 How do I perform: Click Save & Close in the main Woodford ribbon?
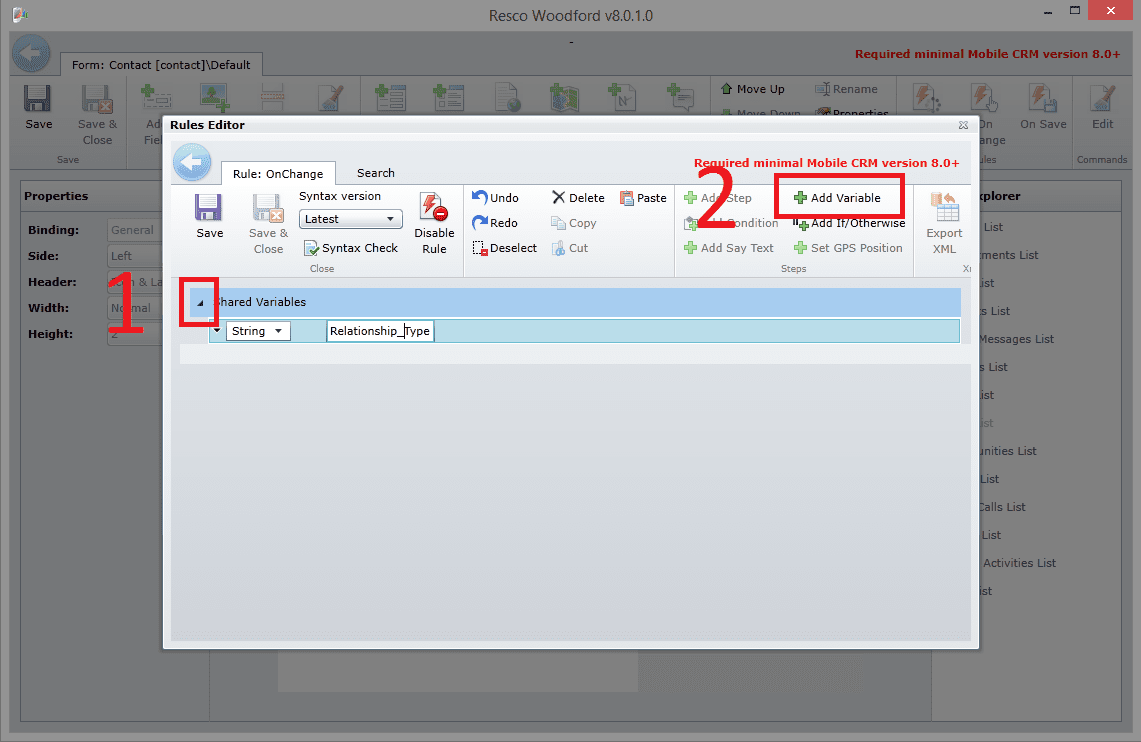click(x=97, y=115)
